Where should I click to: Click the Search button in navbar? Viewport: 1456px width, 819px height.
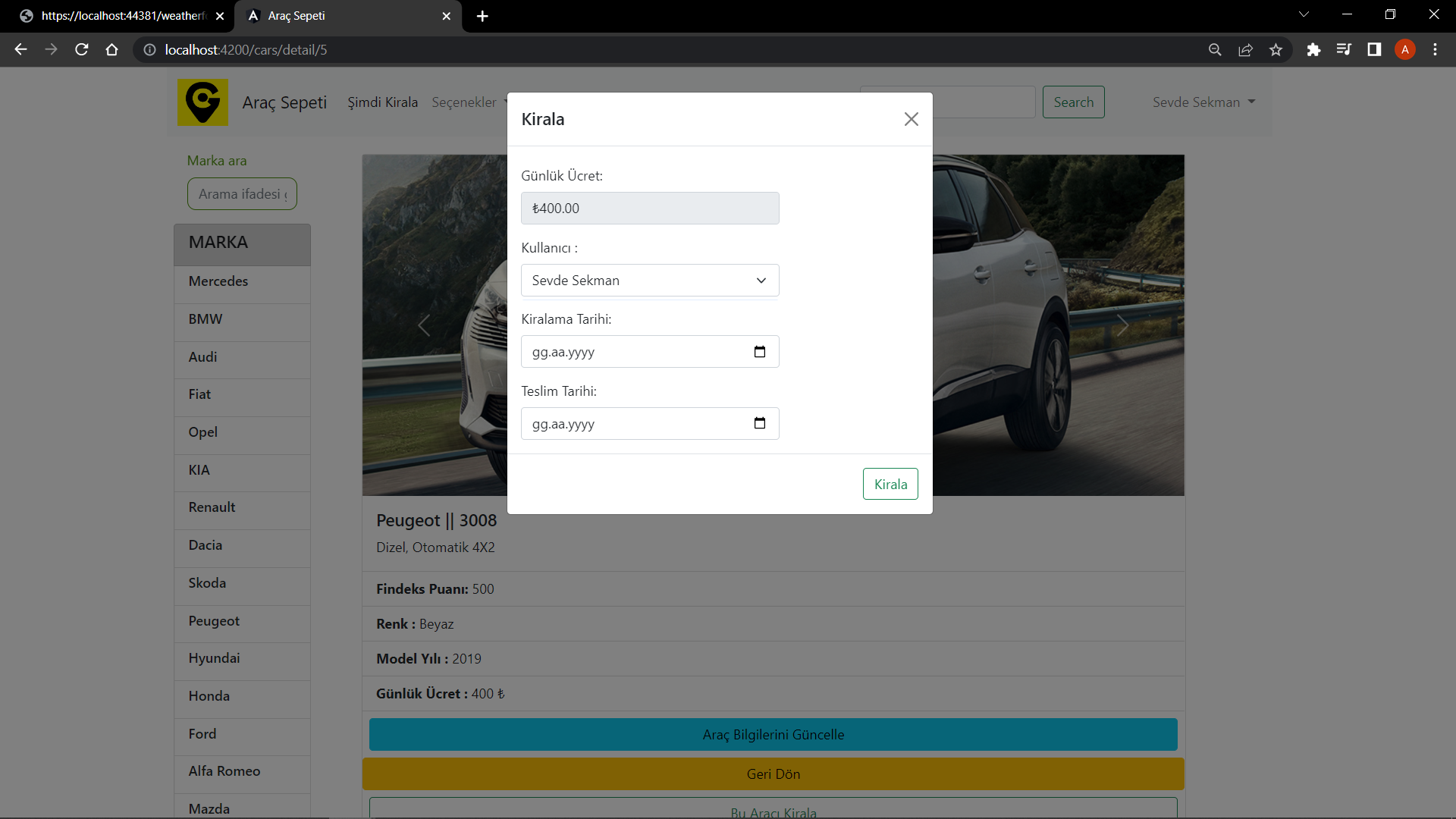click(1073, 102)
